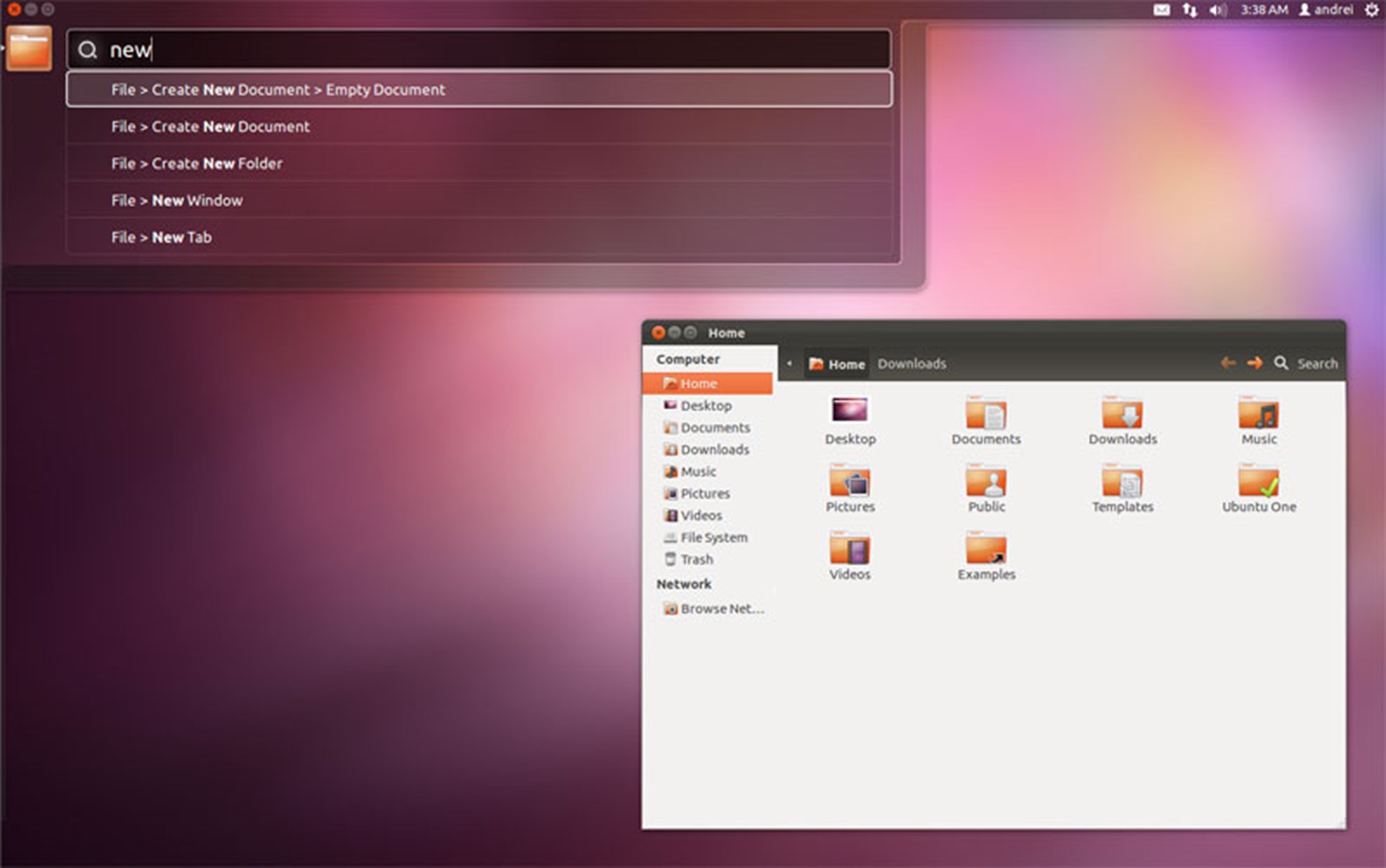Click the HUD search field containing 'new'
Viewport: 1386px width, 868px height.
(x=479, y=49)
